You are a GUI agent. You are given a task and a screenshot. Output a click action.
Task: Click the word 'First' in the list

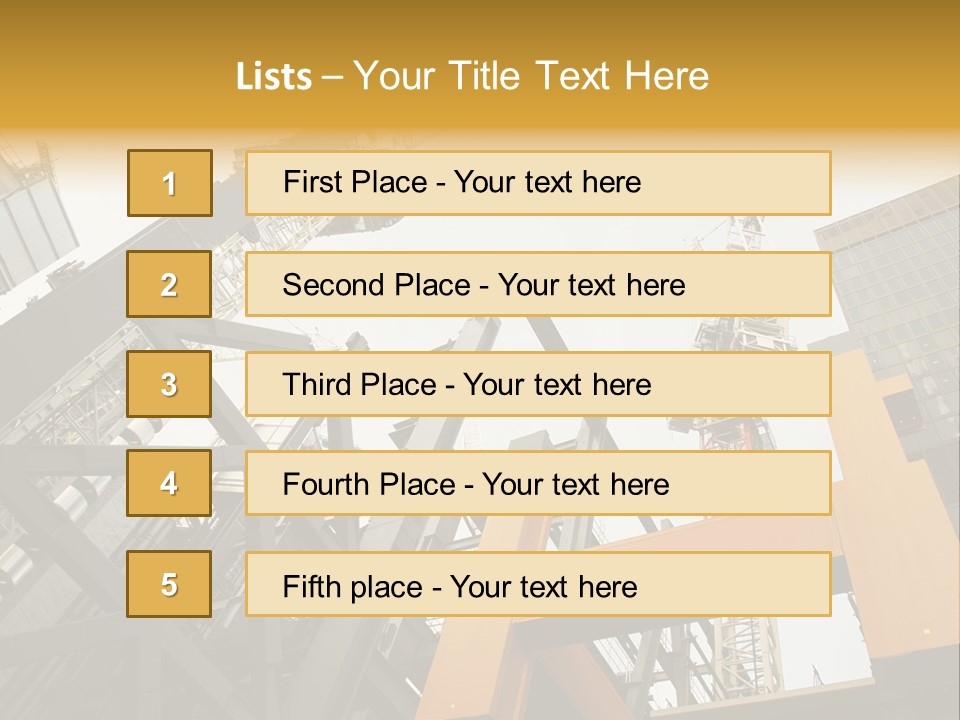(314, 182)
